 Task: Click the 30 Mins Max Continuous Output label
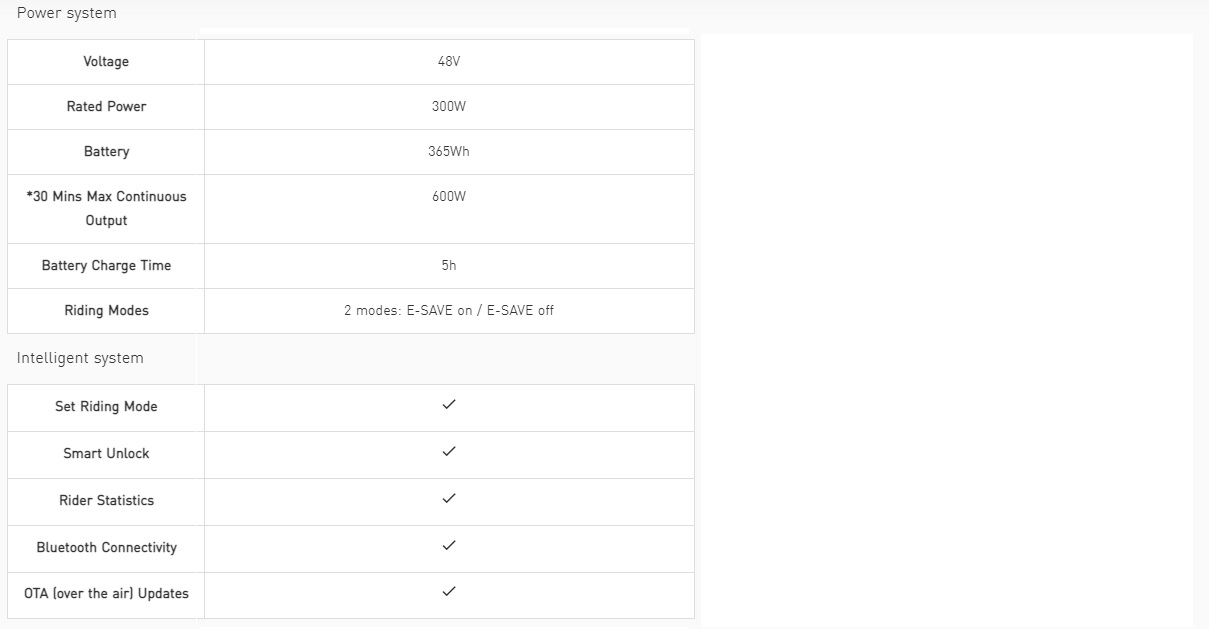(106, 208)
